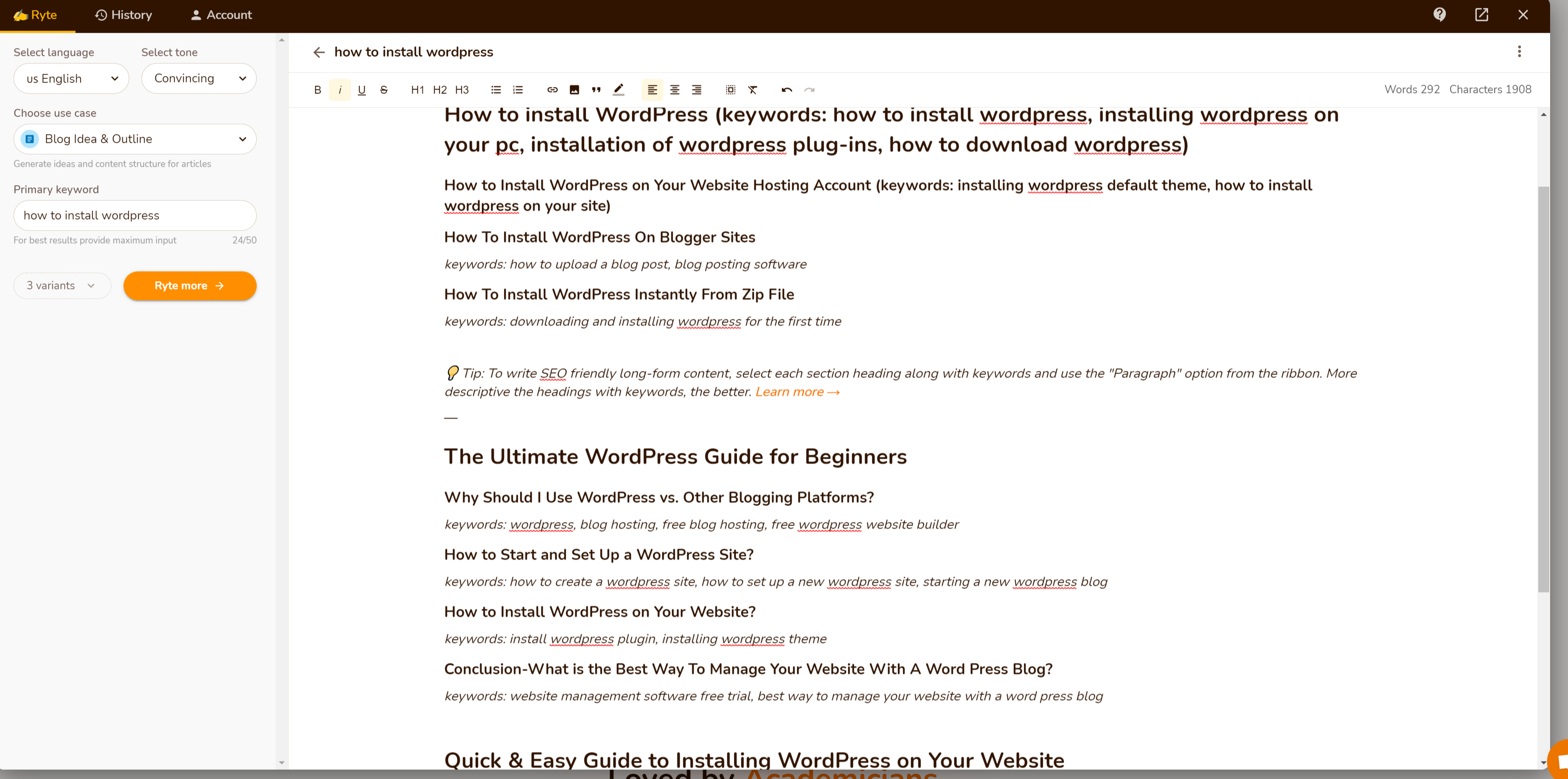Apply H2 heading style
1568x779 pixels.
[440, 90]
